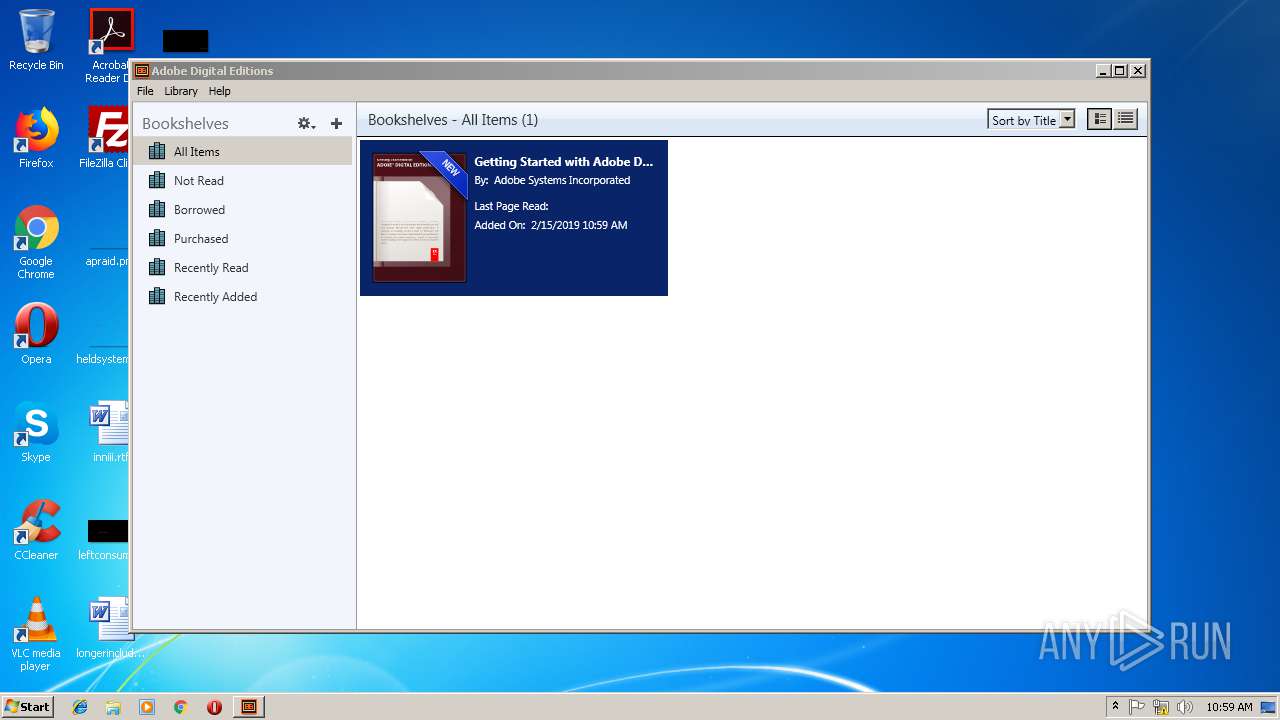Open Skype desktop shortcut
This screenshot has width=1280, height=720.
[36, 432]
